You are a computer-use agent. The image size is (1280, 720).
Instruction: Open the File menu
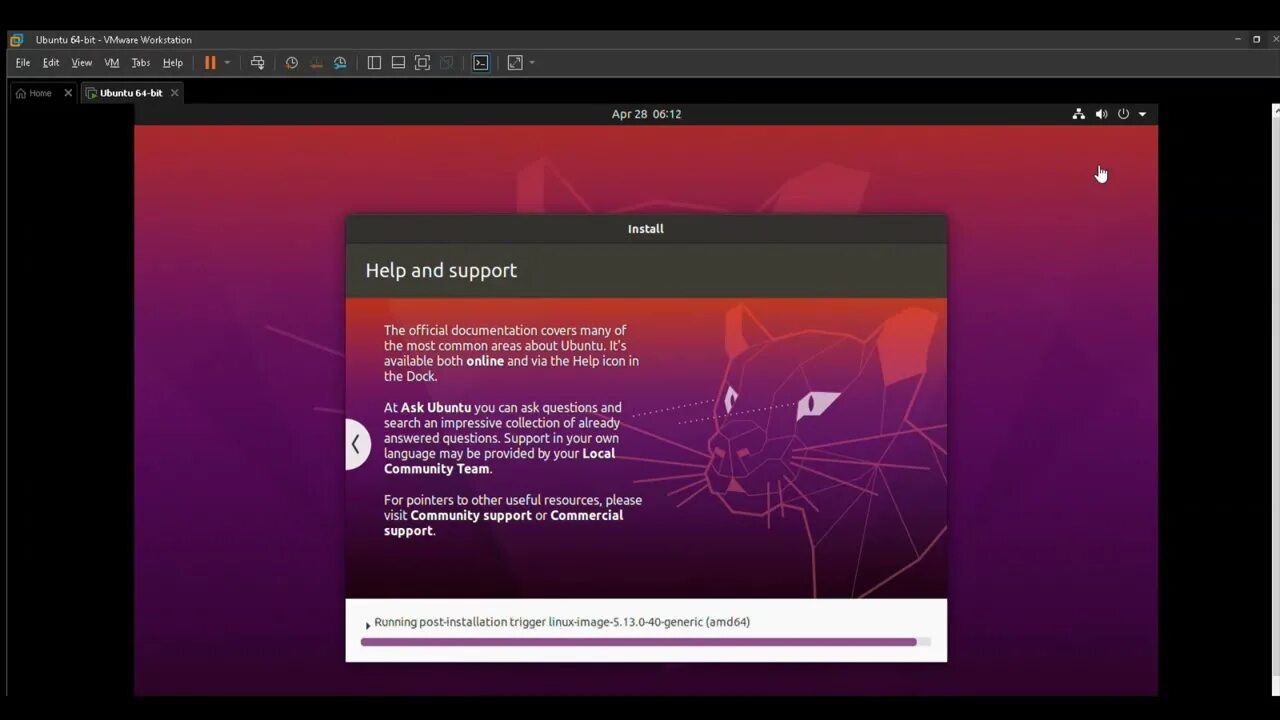tap(23, 62)
